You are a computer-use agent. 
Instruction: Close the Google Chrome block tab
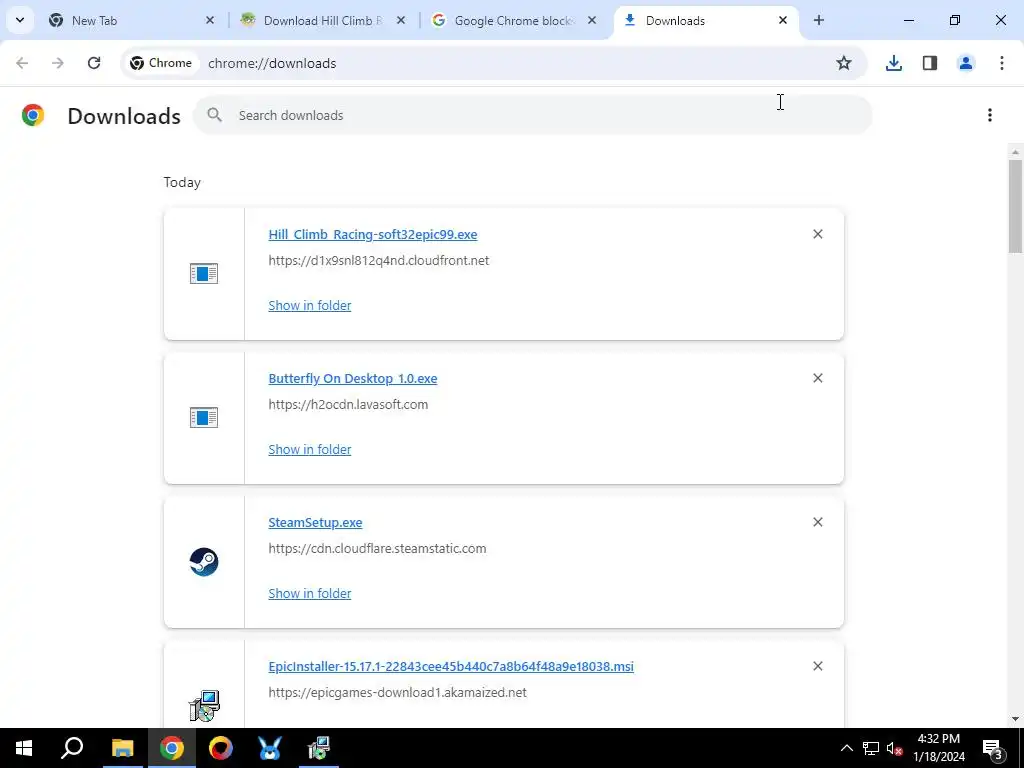click(x=592, y=20)
